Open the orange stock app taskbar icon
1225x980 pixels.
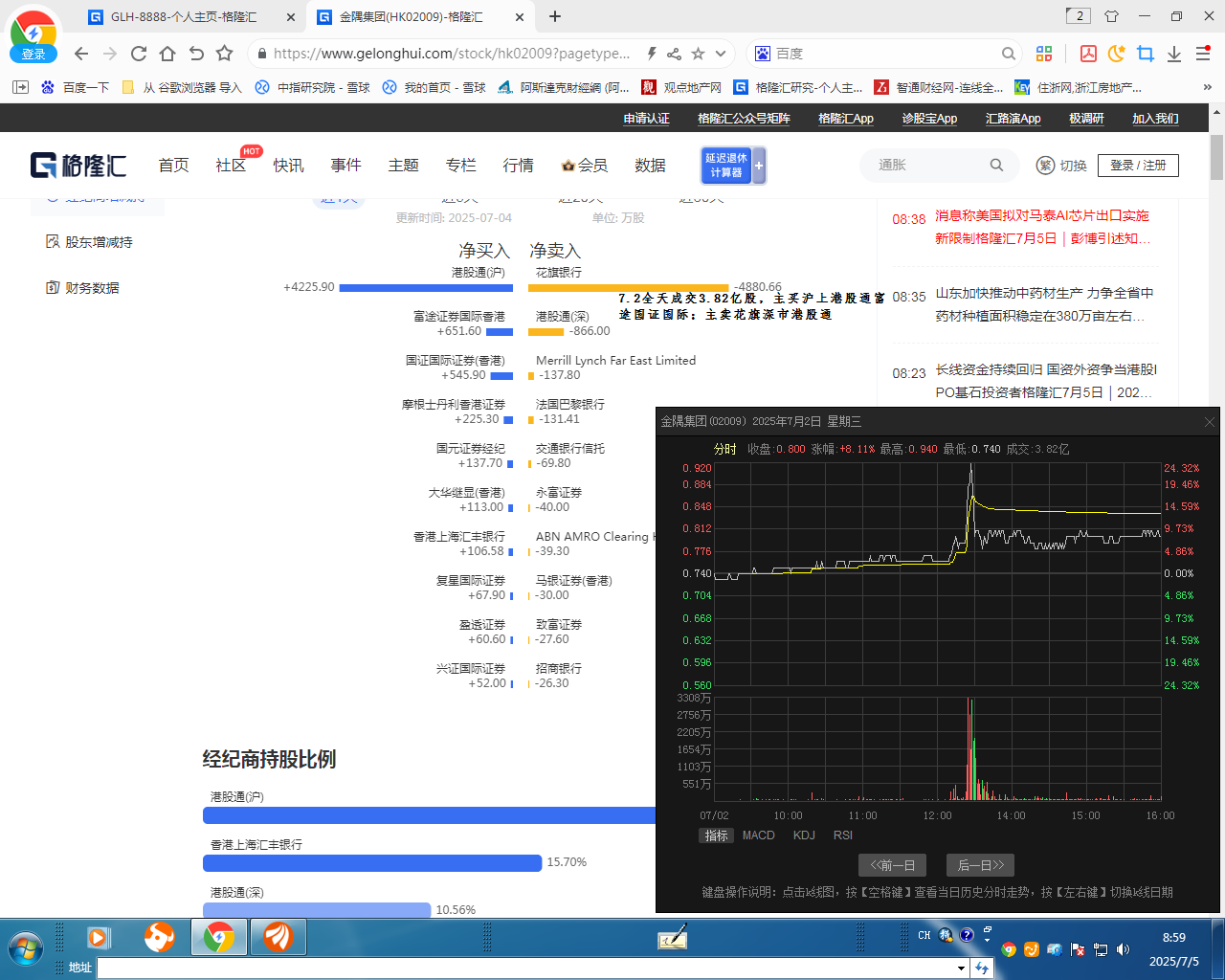click(278, 938)
